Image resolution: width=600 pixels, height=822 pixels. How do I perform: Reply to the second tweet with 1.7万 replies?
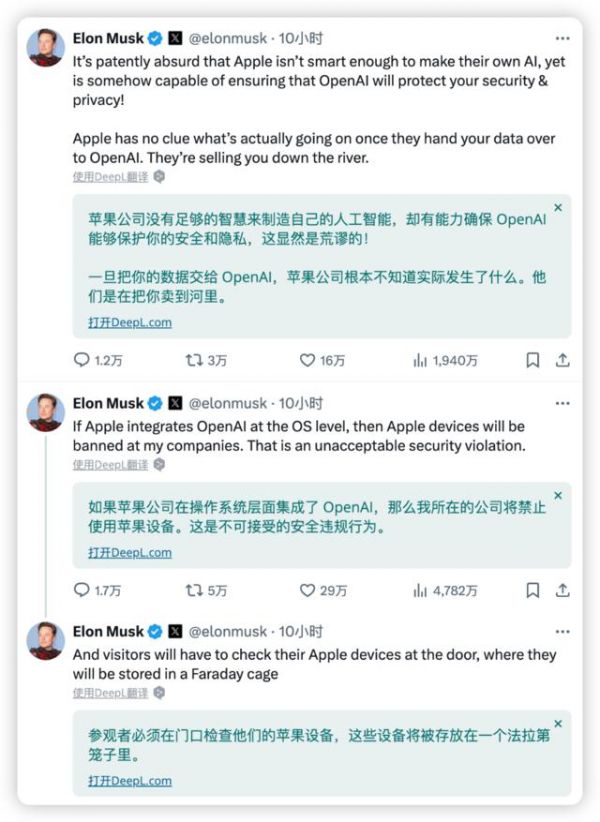[x=83, y=590]
